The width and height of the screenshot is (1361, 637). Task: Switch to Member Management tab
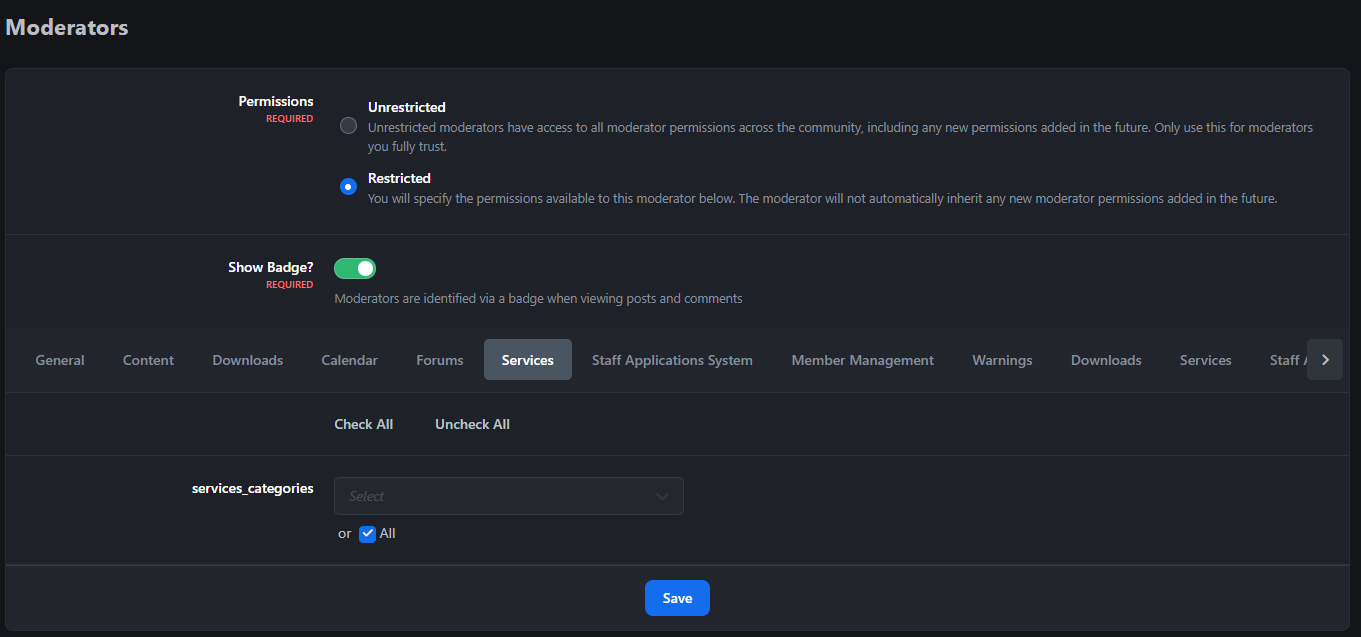pos(862,360)
